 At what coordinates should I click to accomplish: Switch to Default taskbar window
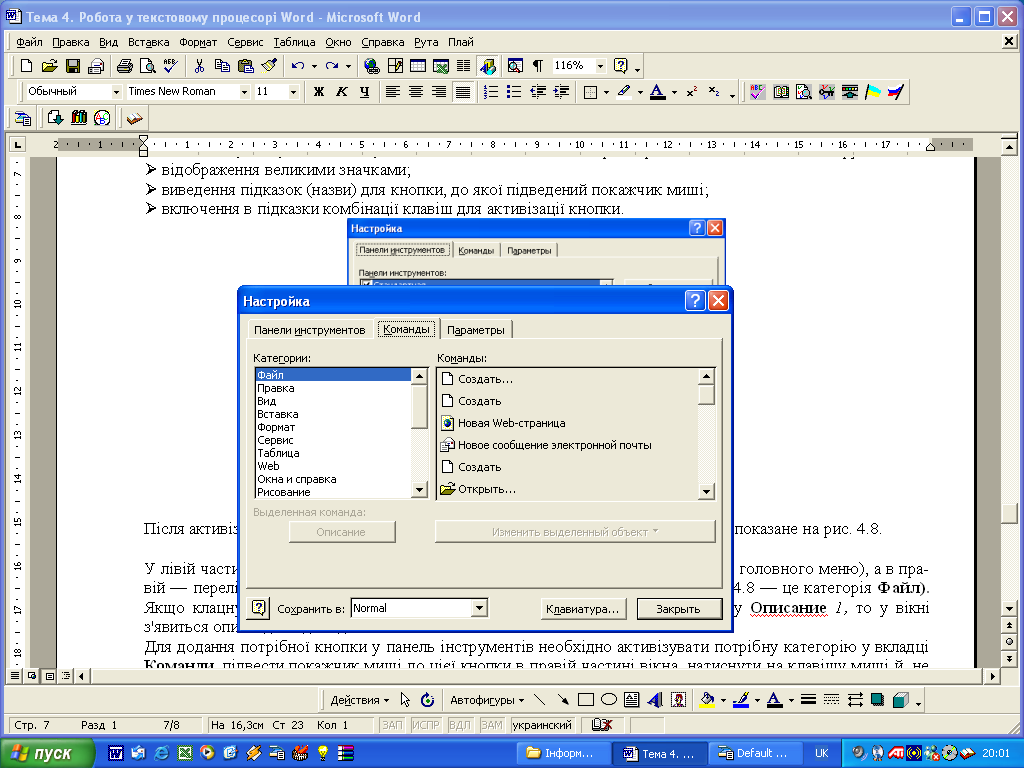tap(755, 753)
